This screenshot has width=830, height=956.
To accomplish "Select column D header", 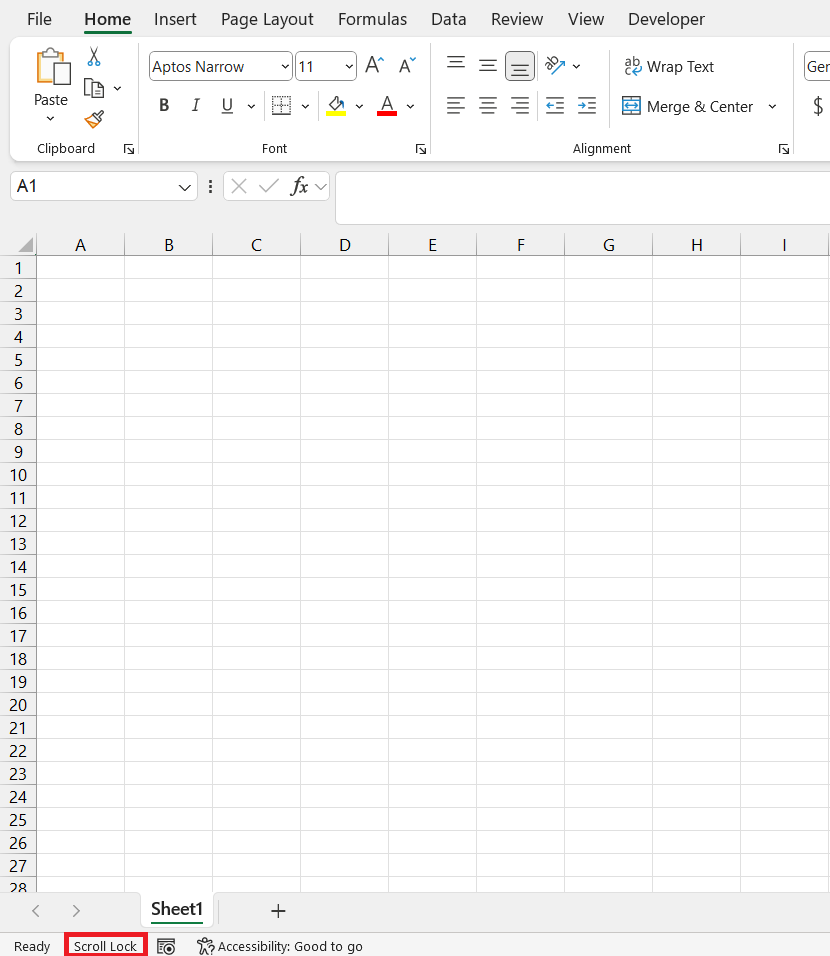I will [x=345, y=245].
